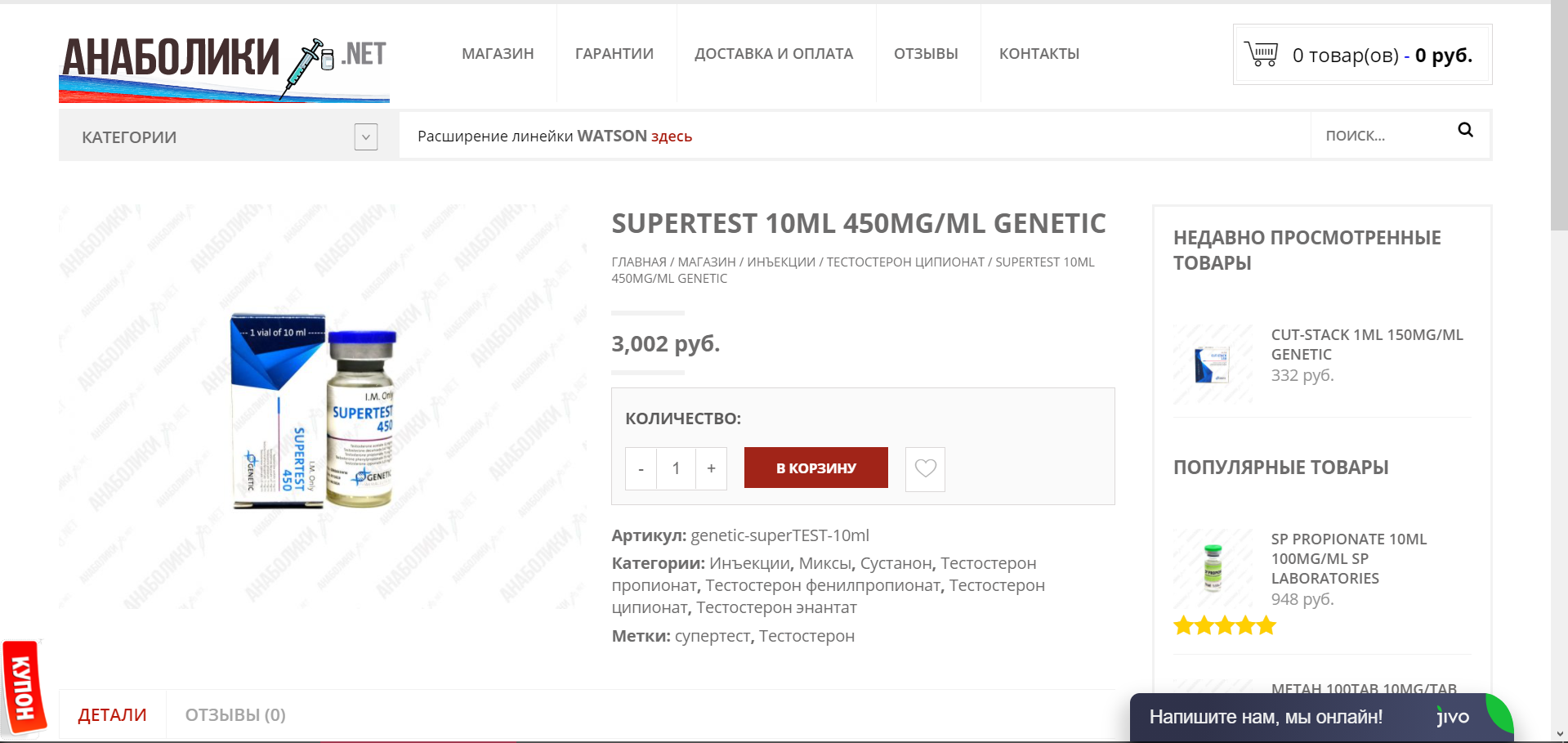The width and height of the screenshot is (1568, 743).
Task: Open the shopping cart icon in header
Action: pyautogui.click(x=1262, y=54)
